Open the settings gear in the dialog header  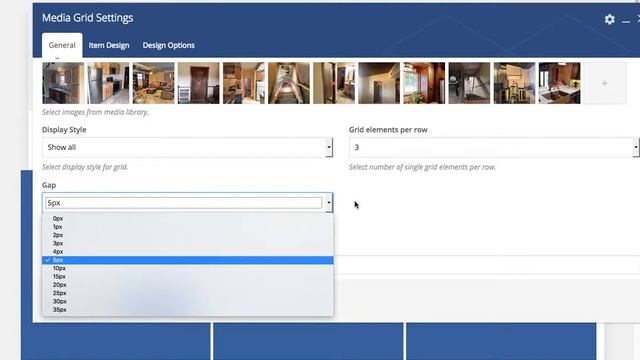click(609, 19)
